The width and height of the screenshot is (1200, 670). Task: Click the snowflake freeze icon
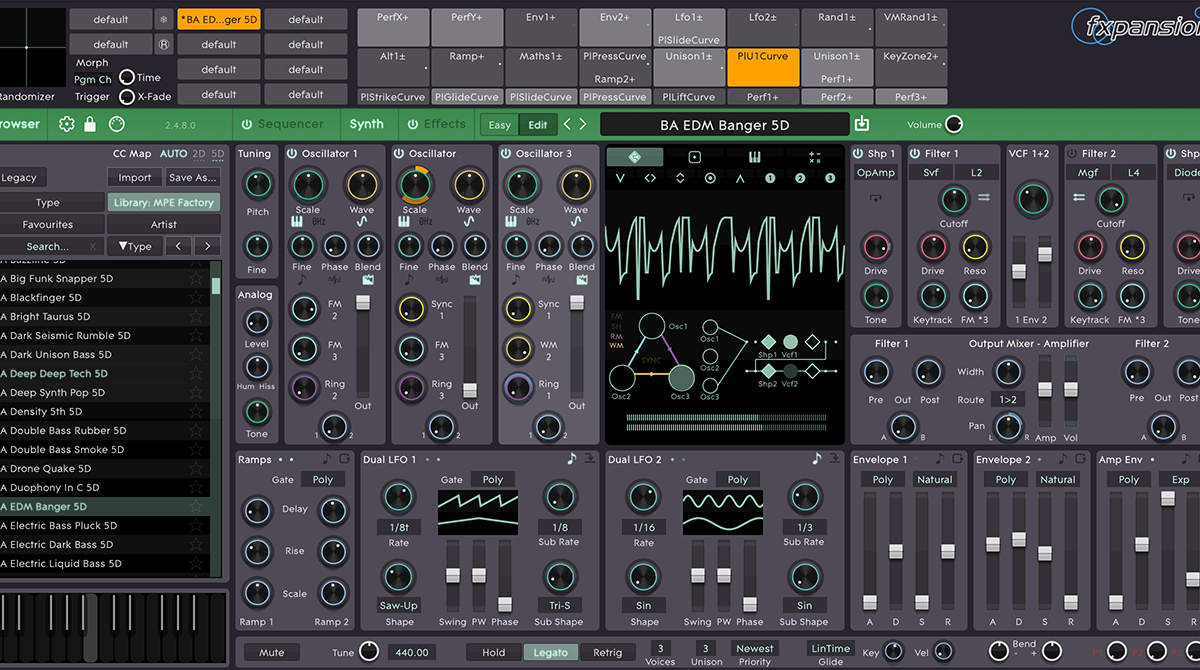tap(164, 19)
